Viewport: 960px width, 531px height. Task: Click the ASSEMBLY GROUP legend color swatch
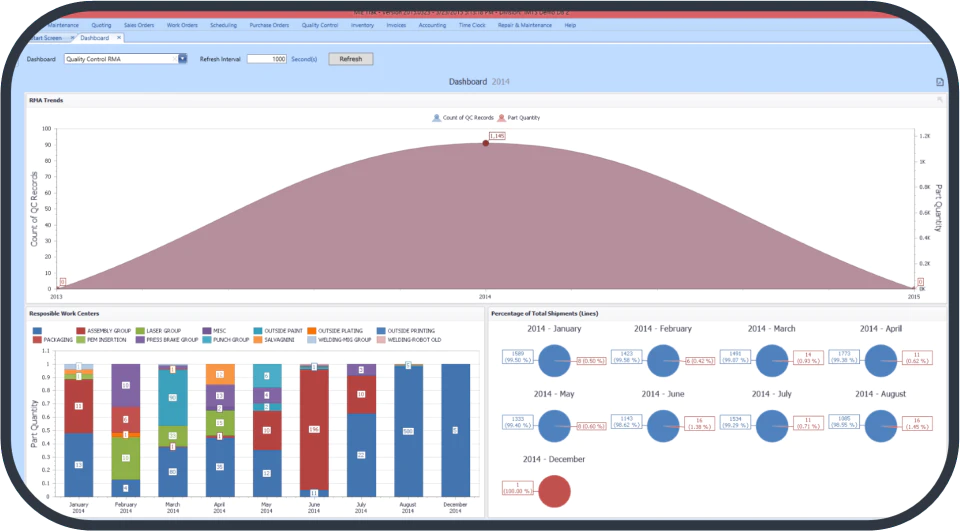(80, 331)
